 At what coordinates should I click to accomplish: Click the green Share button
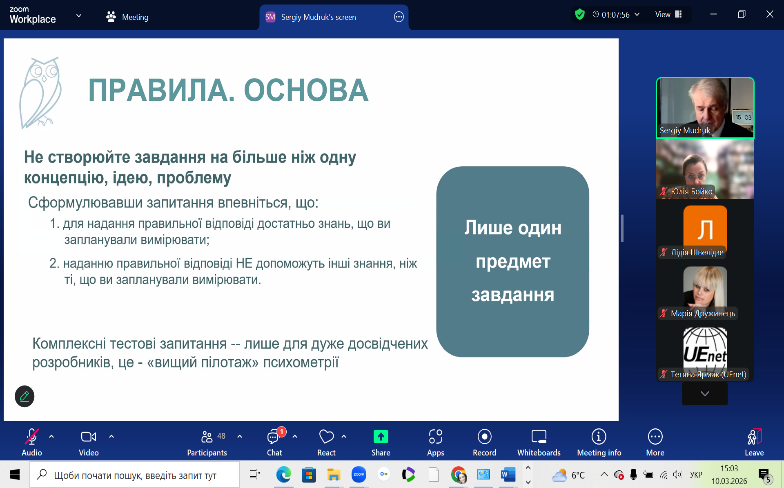(x=380, y=437)
